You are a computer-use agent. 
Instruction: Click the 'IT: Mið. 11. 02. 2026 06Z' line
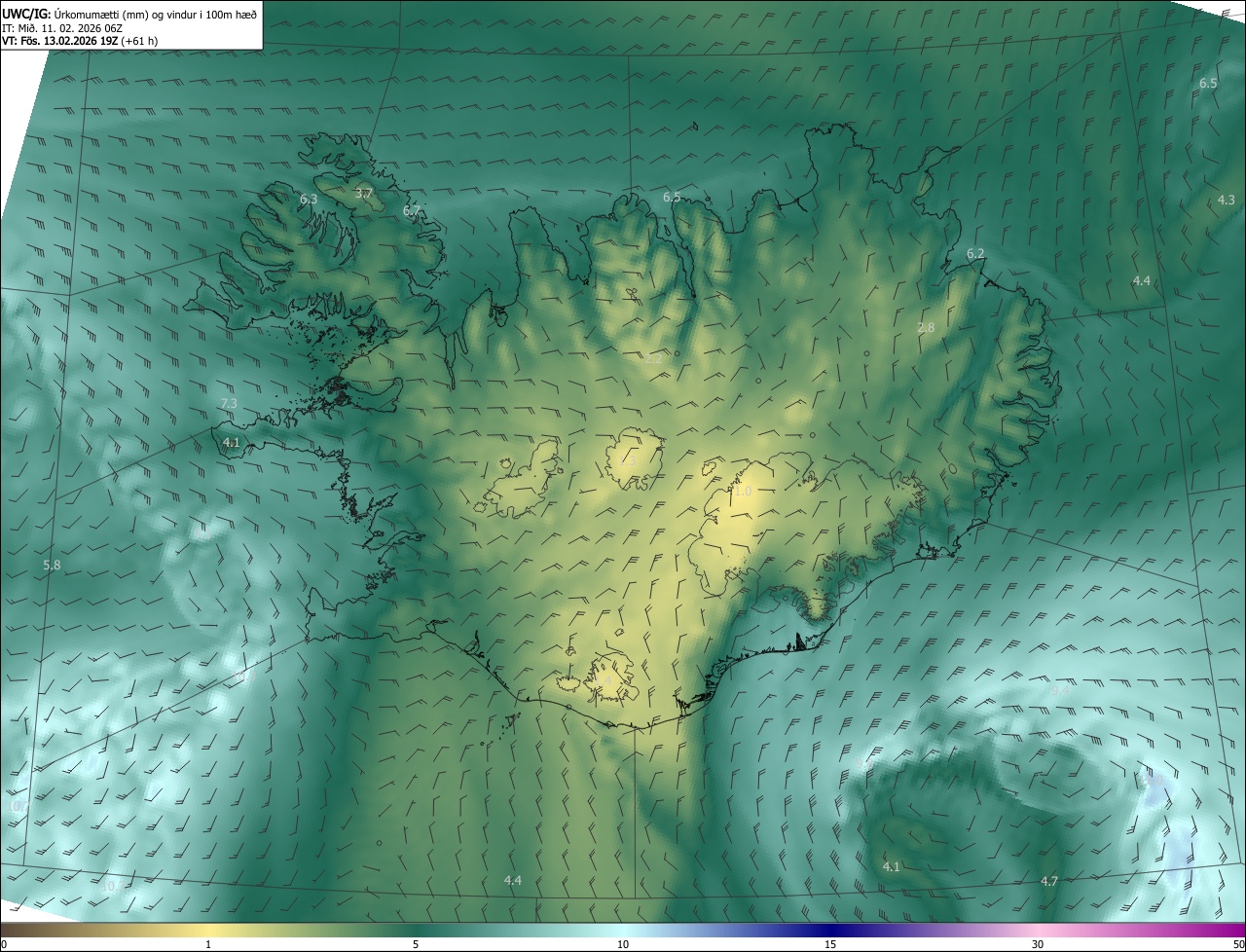61,28
